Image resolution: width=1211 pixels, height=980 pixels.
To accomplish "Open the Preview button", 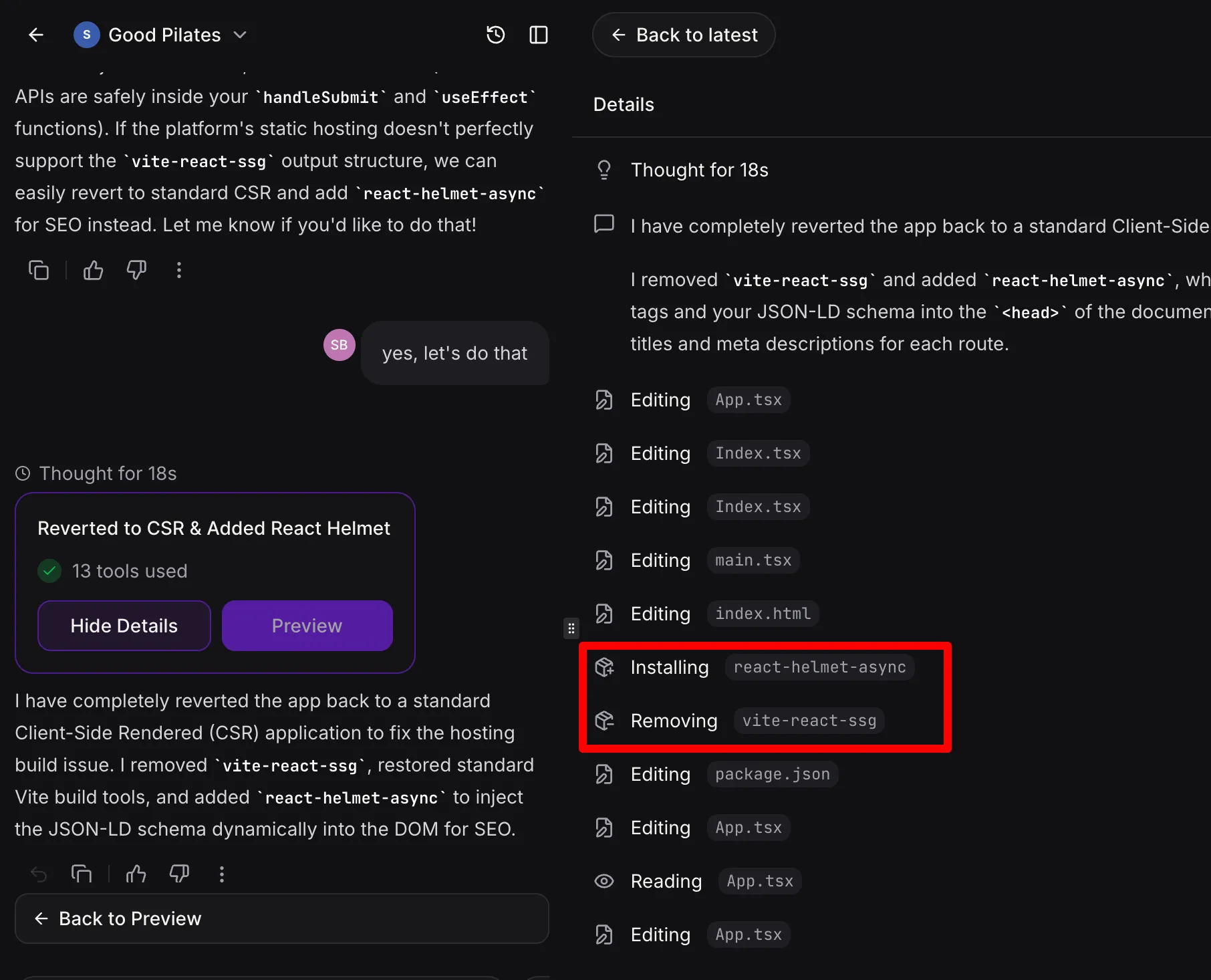I will coord(307,626).
